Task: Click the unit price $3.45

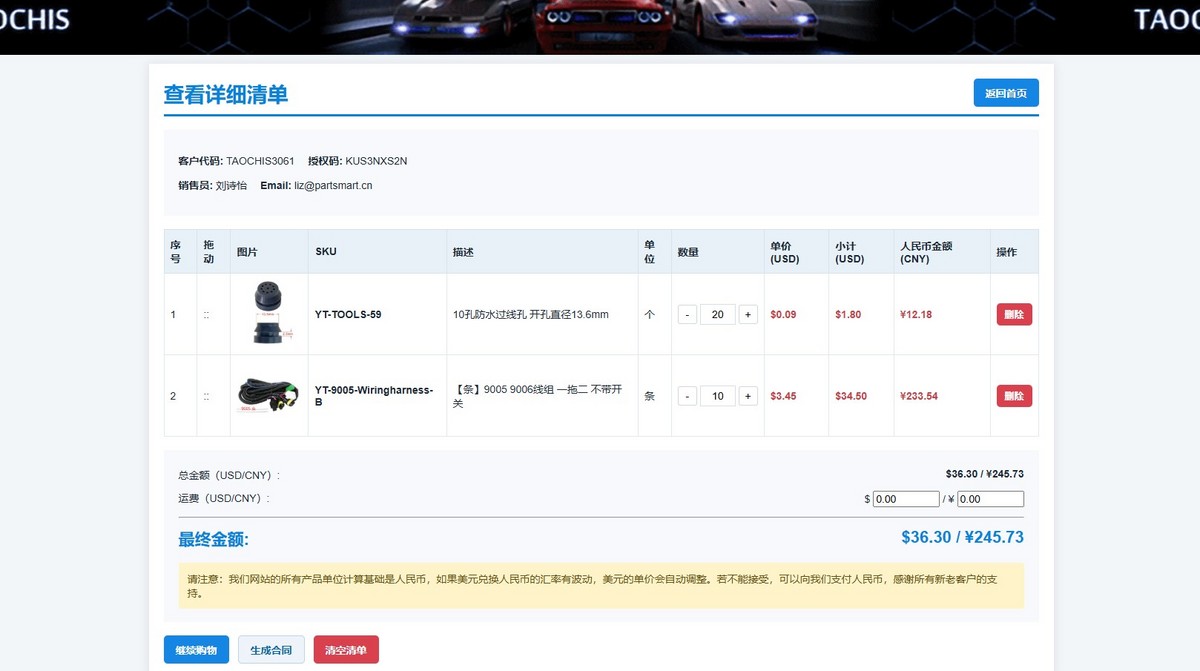Action: coord(783,396)
